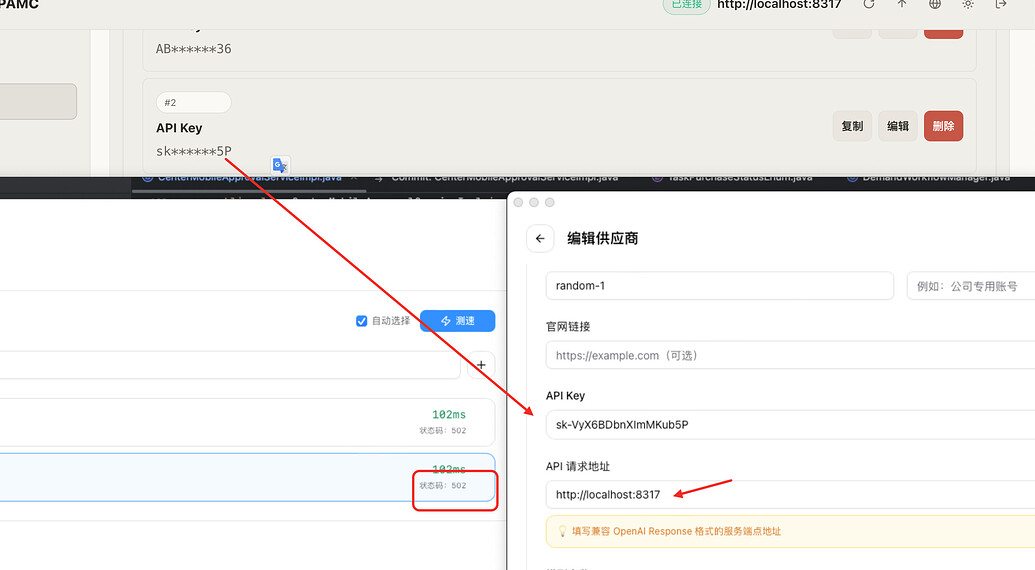This screenshot has height=570, width=1035.
Task: Click the upward arrow icon in the top bar
Action: [x=902, y=4]
